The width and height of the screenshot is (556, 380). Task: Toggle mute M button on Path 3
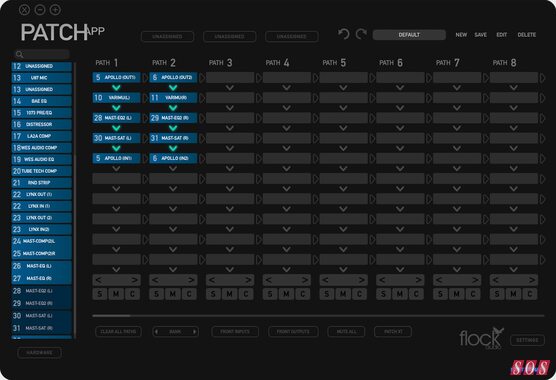click(229, 294)
